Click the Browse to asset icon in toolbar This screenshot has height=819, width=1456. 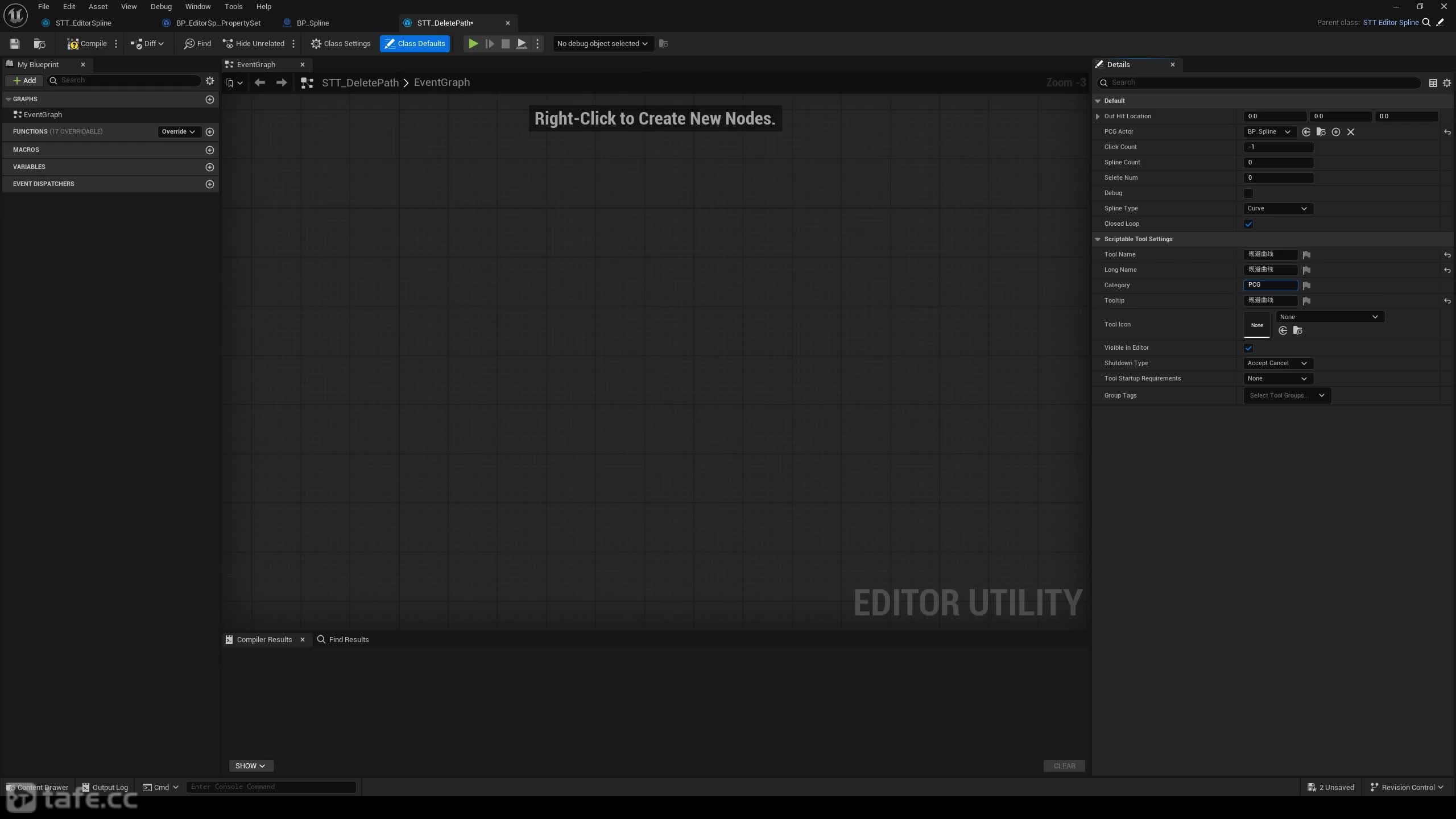pyautogui.click(x=39, y=44)
